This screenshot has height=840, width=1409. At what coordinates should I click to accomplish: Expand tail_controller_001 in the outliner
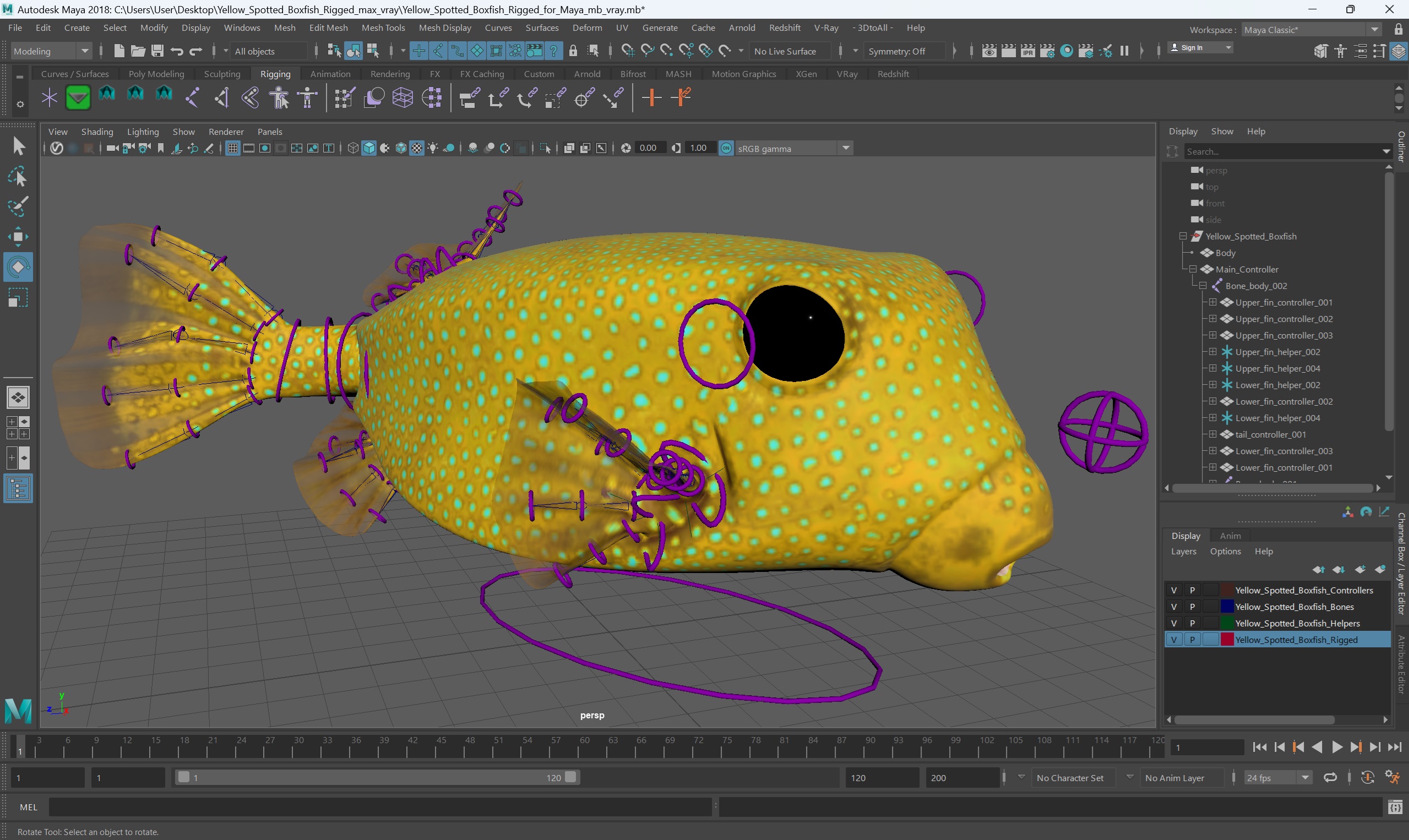[1212, 434]
